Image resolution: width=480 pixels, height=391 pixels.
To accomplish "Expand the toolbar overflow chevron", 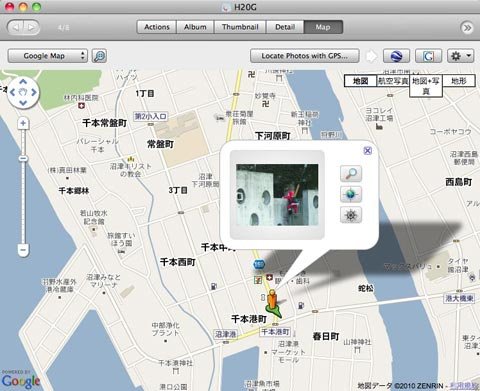I will pos(467,28).
